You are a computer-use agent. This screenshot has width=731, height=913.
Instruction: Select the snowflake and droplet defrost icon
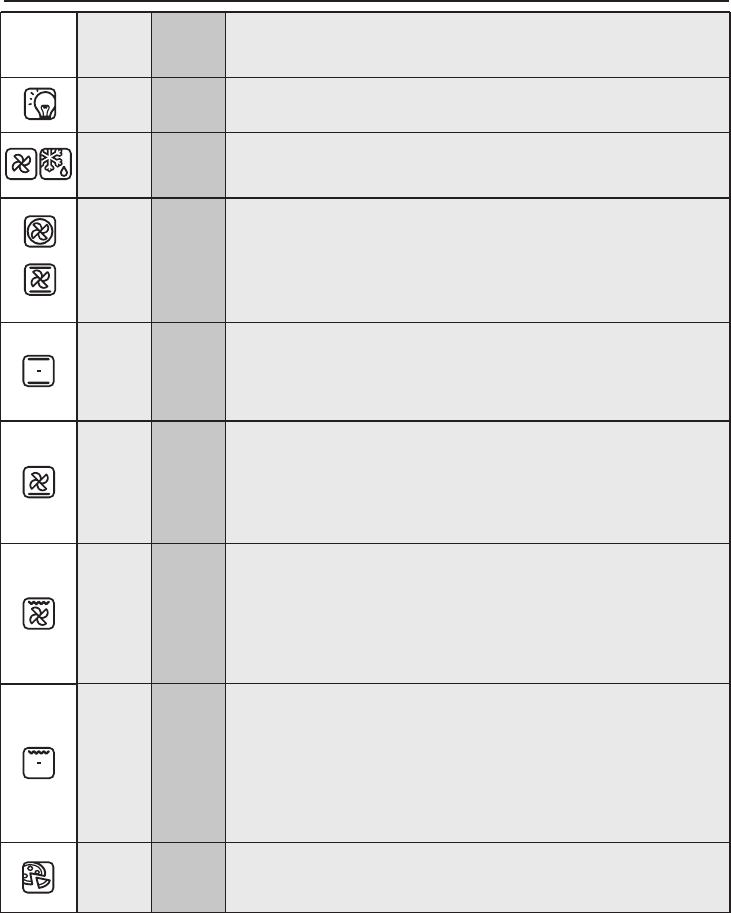[x=57, y=165]
